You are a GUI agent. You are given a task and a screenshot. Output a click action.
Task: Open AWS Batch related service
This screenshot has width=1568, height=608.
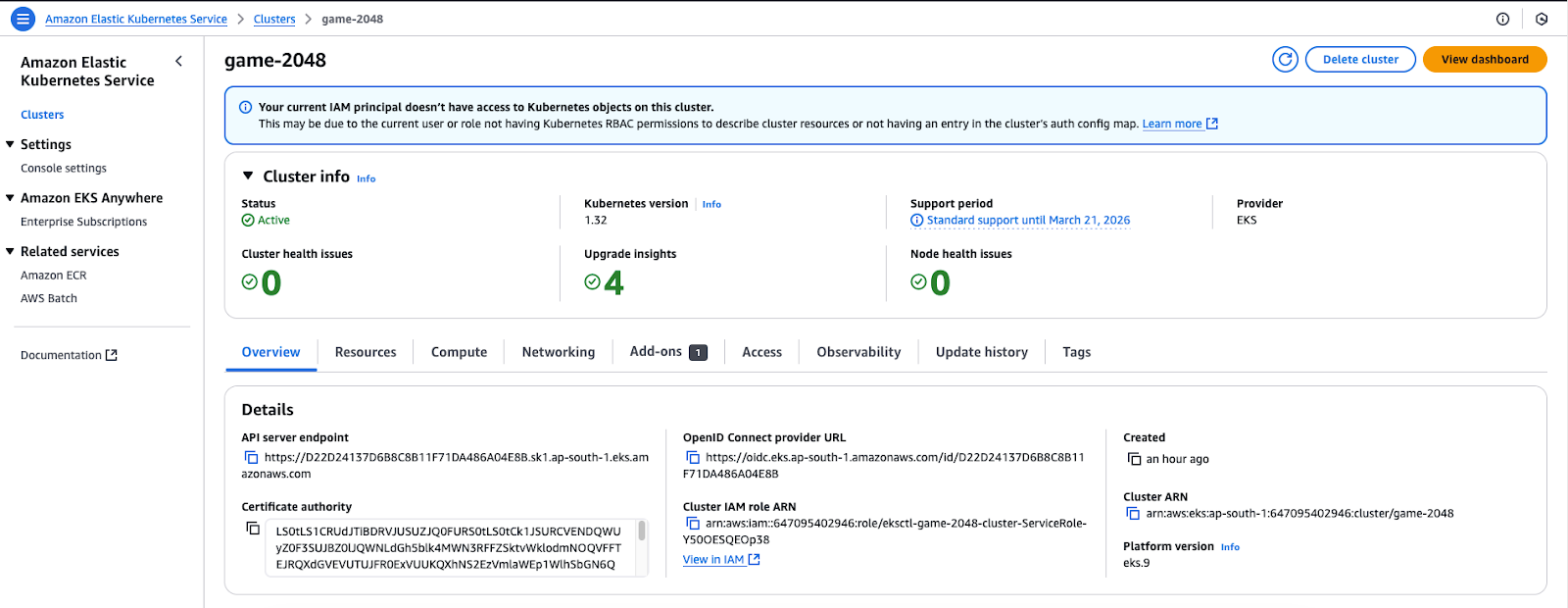49,298
